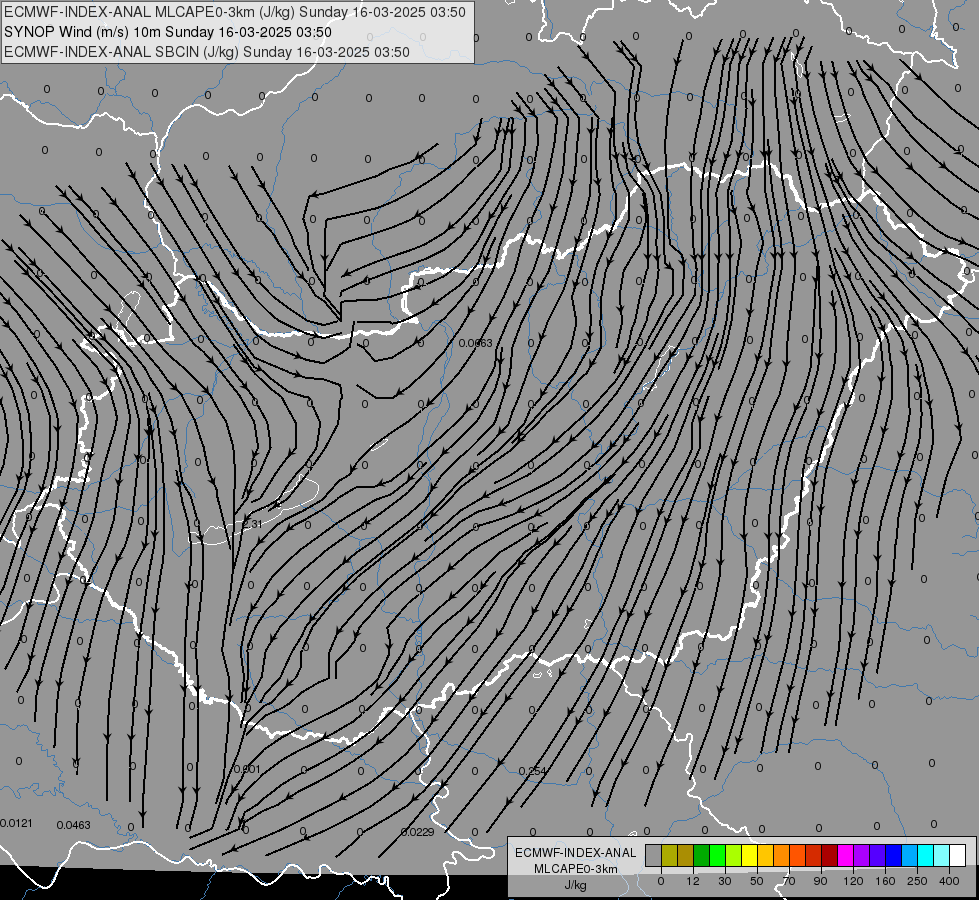Click the dark red legend swatch after 90
The height and width of the screenshot is (900, 979).
830,855
